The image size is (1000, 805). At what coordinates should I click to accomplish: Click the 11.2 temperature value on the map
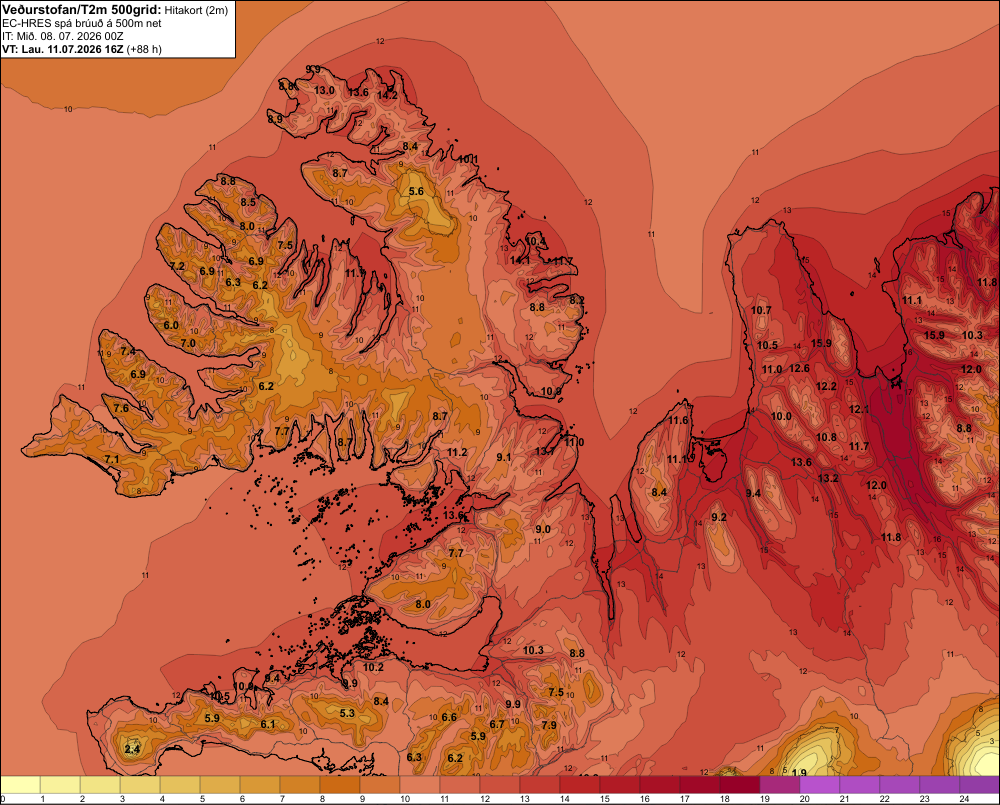point(457,452)
